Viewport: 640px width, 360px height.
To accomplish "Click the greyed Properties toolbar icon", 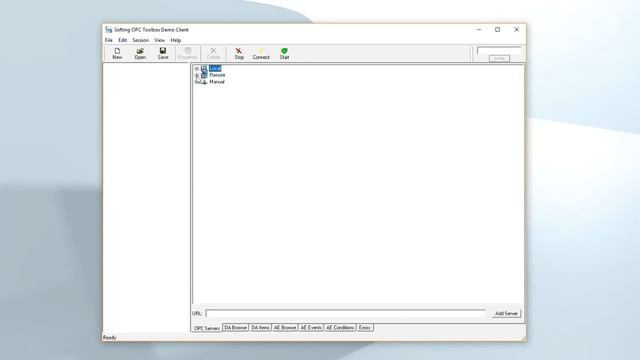I will 188,51.
